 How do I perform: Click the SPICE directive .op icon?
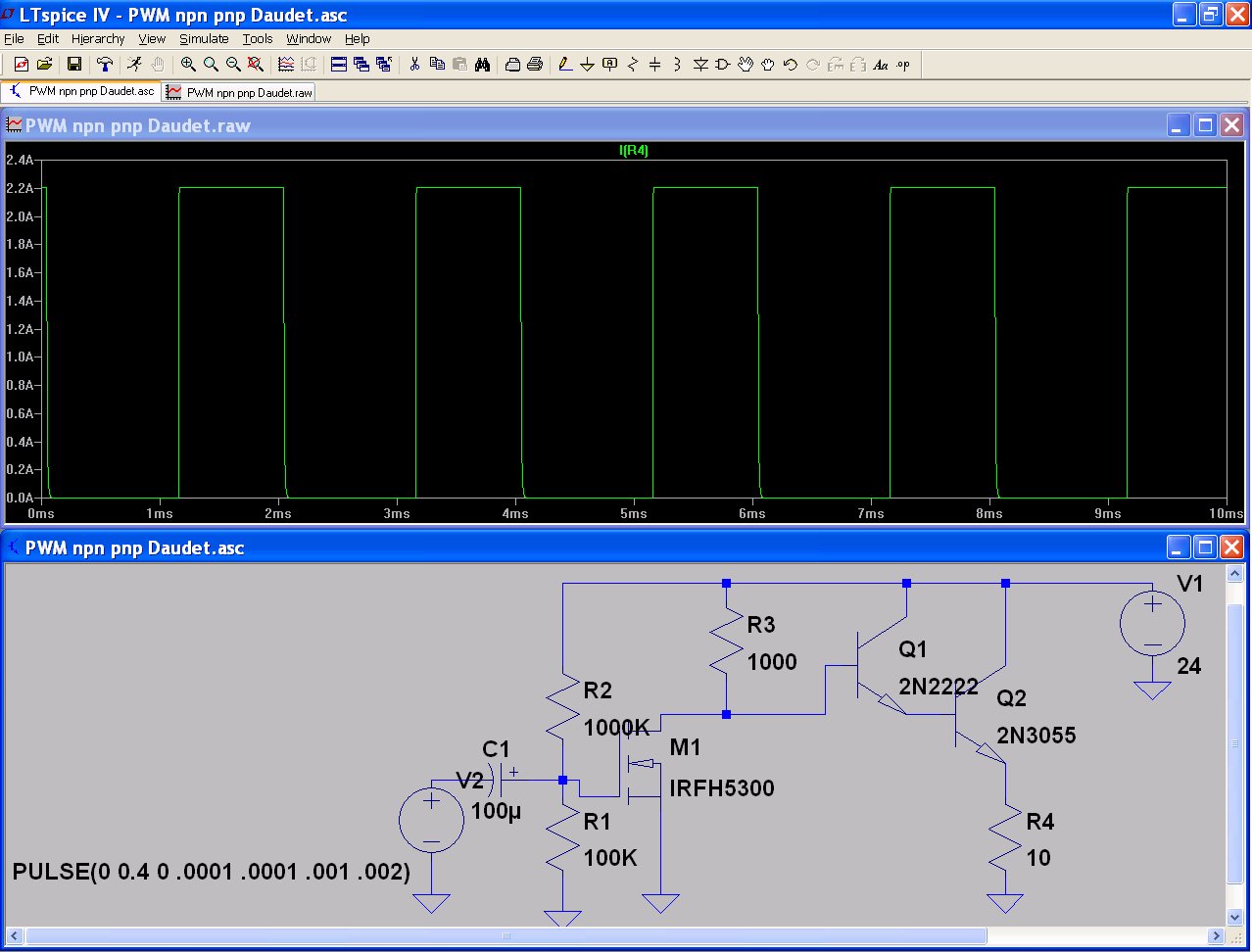[903, 65]
